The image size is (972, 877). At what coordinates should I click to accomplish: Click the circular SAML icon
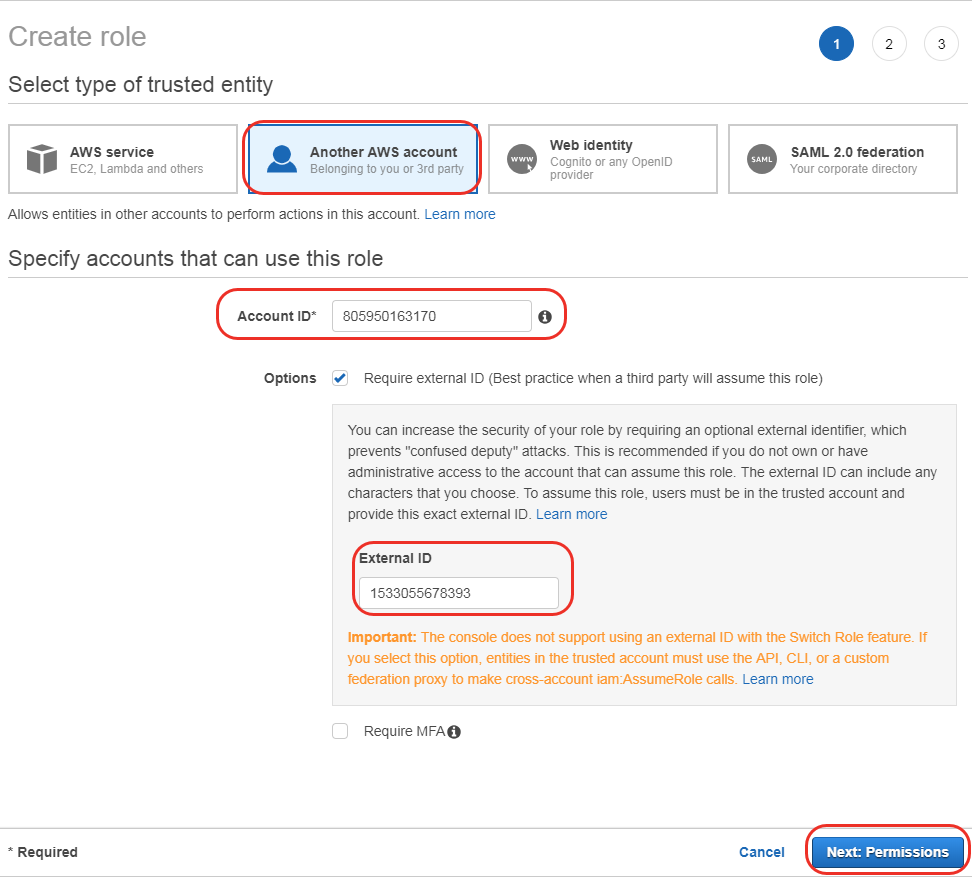[x=762, y=158]
